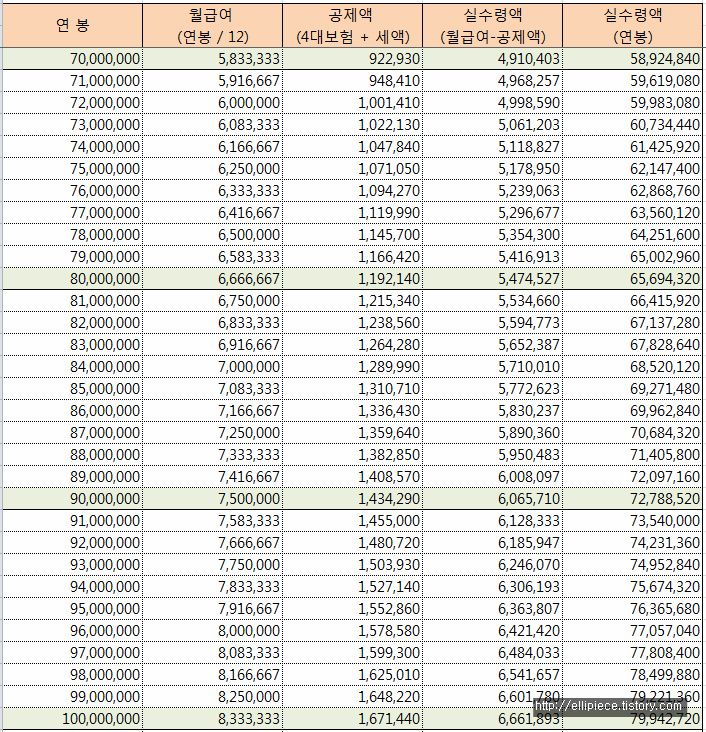The height and width of the screenshot is (732, 706).
Task: Click monthly pay cell 7,500,000
Action: tap(212, 499)
